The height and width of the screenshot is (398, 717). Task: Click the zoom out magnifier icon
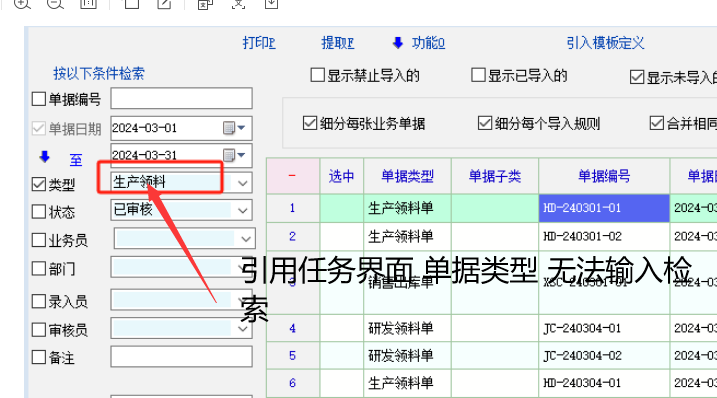55,4
